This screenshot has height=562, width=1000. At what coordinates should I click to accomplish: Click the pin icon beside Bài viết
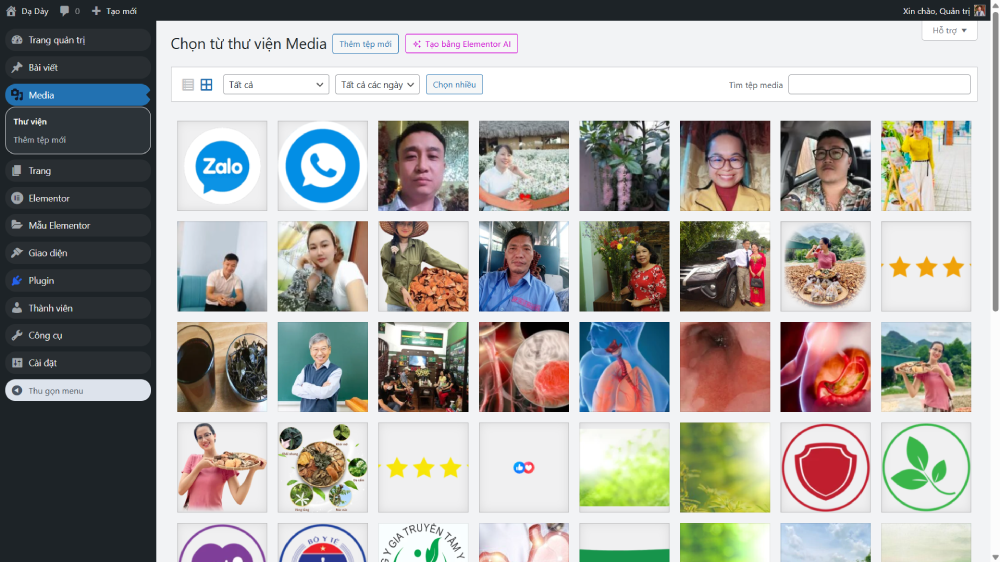click(x=17, y=68)
